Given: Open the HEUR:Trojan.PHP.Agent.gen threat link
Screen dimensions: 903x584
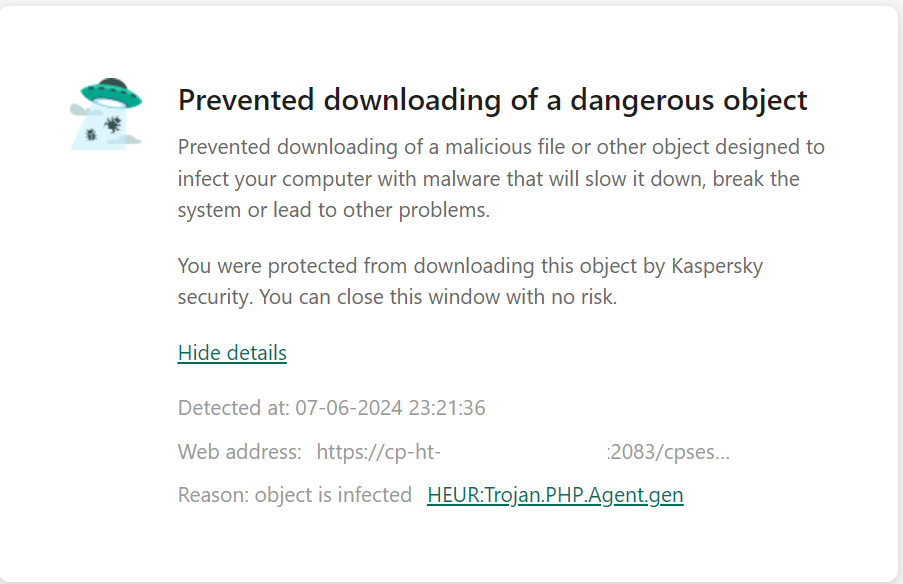Looking at the screenshot, I should [555, 495].
